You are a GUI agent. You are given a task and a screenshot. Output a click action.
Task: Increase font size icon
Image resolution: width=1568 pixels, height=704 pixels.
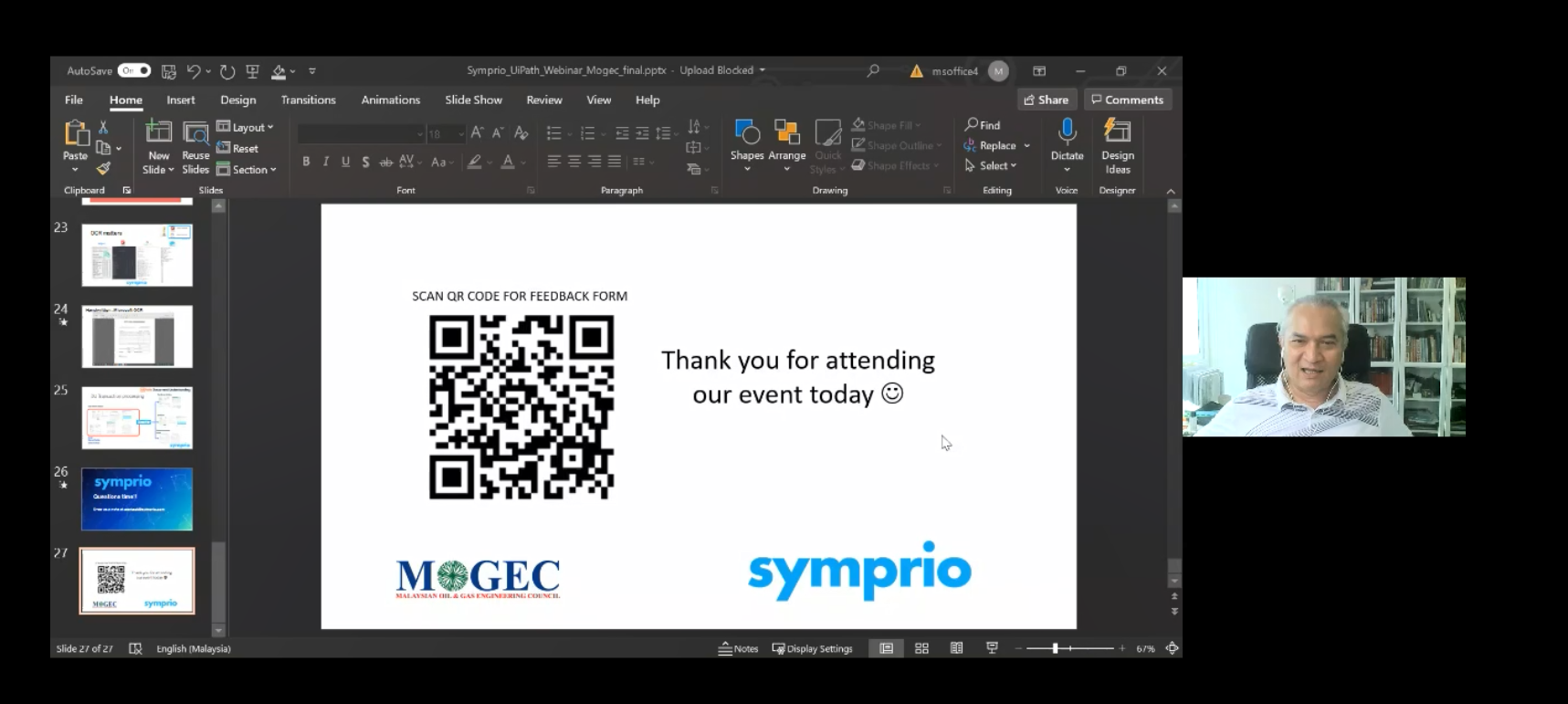(x=477, y=133)
